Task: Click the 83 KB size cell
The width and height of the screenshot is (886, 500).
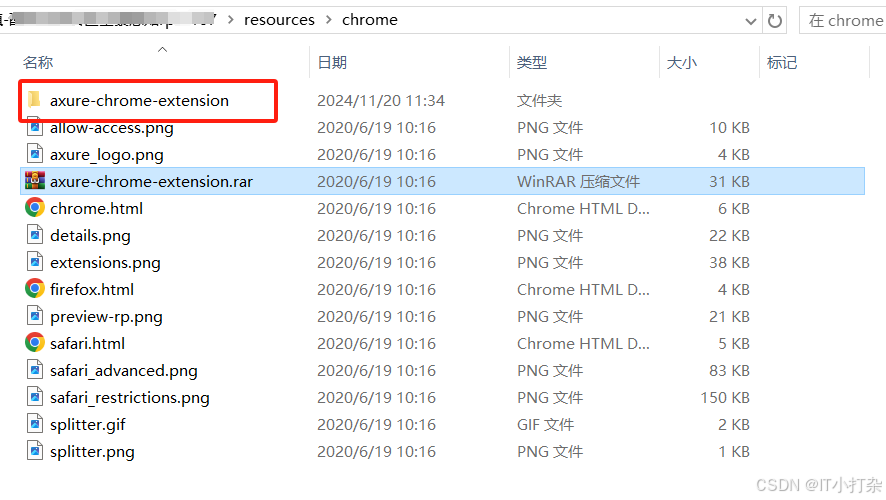Action: pyautogui.click(x=729, y=371)
